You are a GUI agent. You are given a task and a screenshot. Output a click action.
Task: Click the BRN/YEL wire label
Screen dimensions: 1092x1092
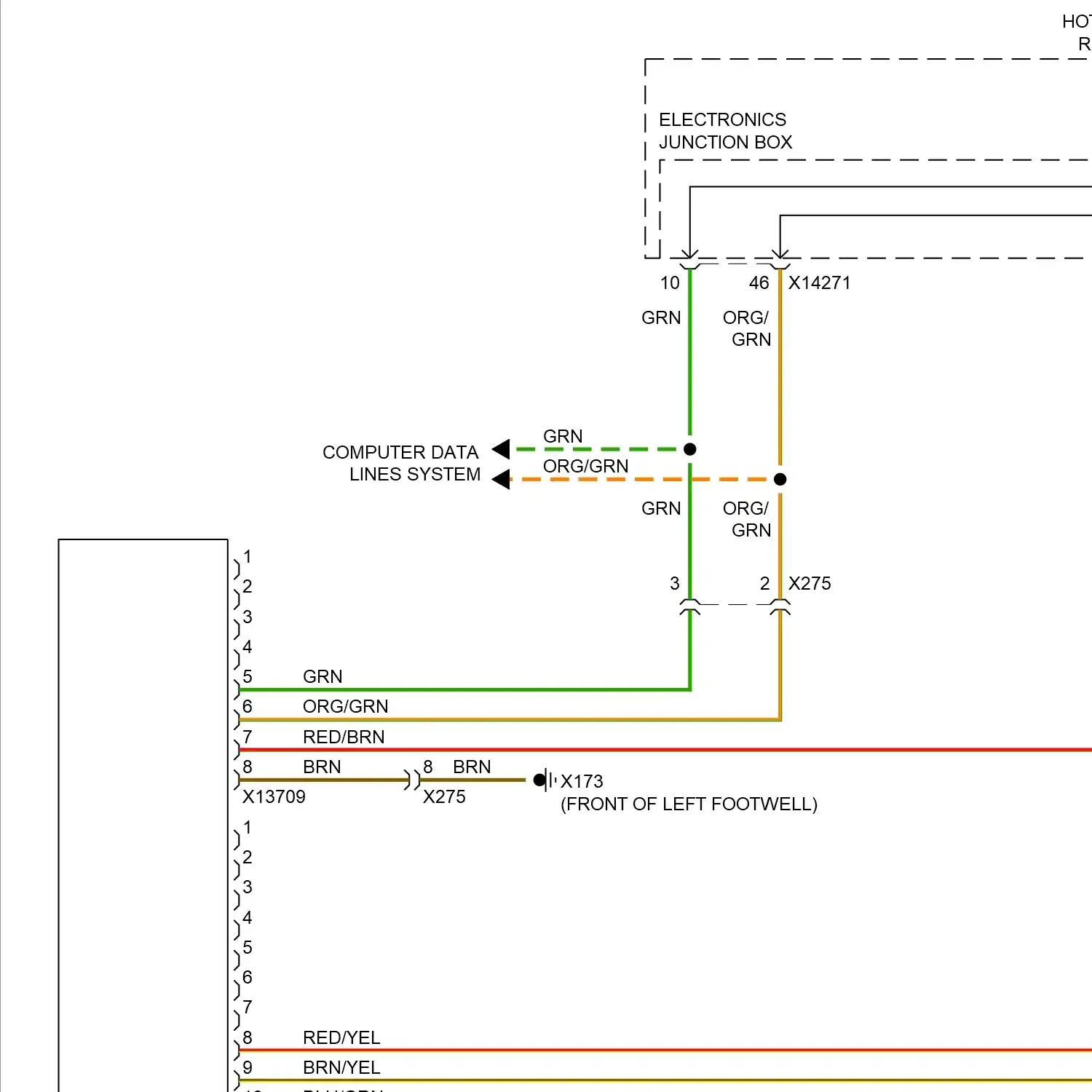341,1068
